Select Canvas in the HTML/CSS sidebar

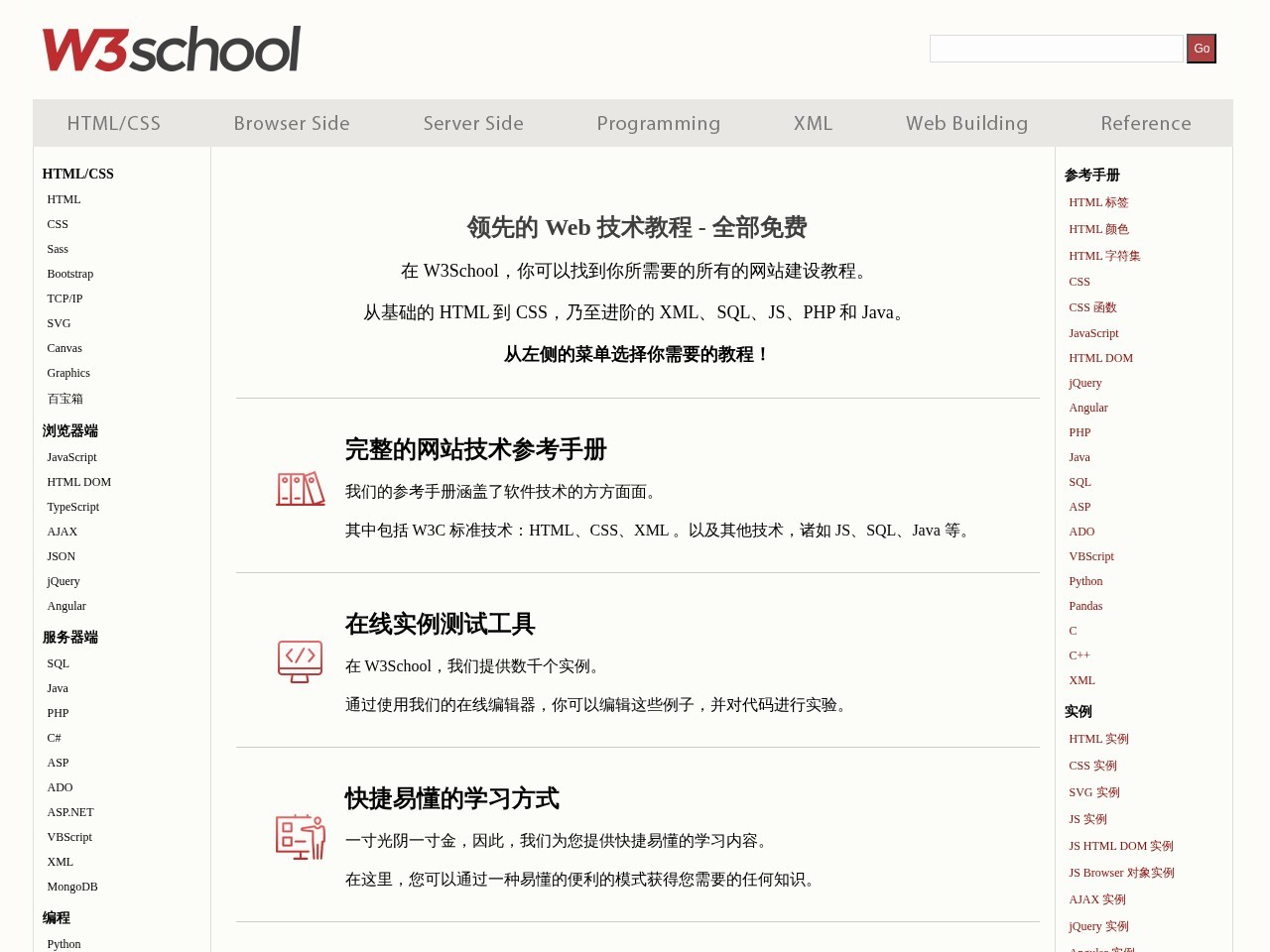click(x=64, y=348)
